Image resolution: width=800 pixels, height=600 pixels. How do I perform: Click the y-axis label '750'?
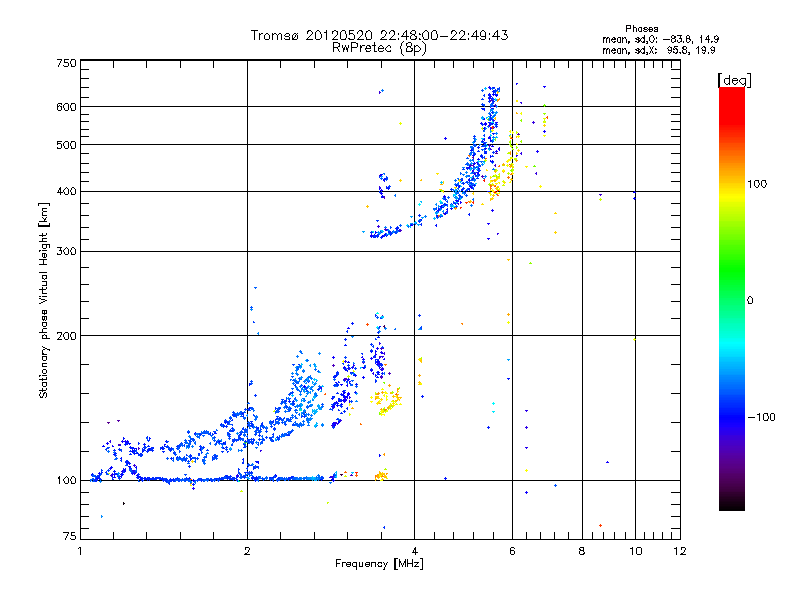pyautogui.click(x=66, y=63)
